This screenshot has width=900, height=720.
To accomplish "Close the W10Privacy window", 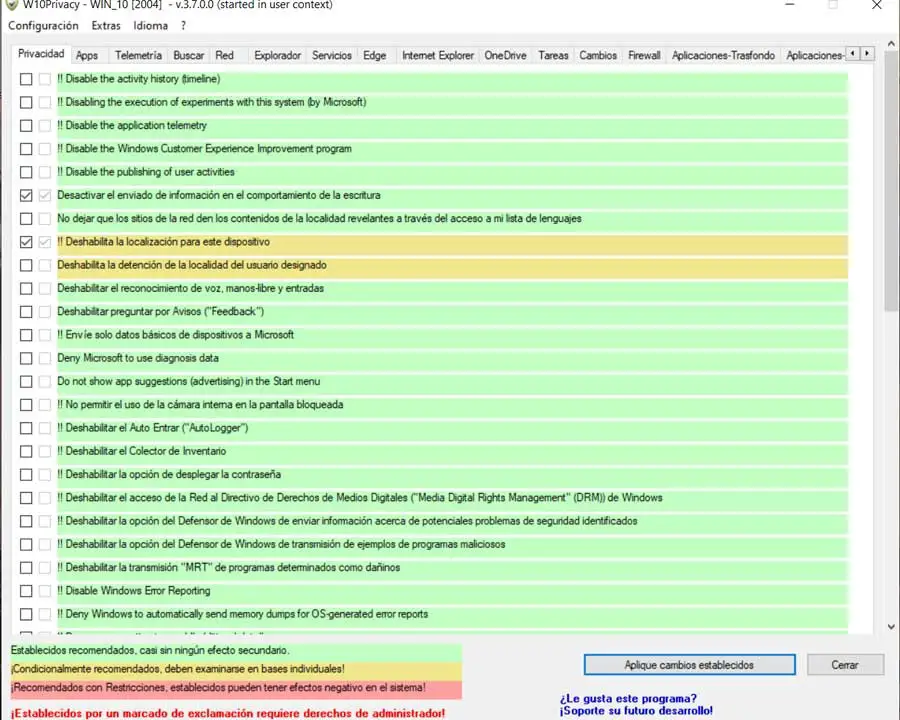I will click(876, 5).
